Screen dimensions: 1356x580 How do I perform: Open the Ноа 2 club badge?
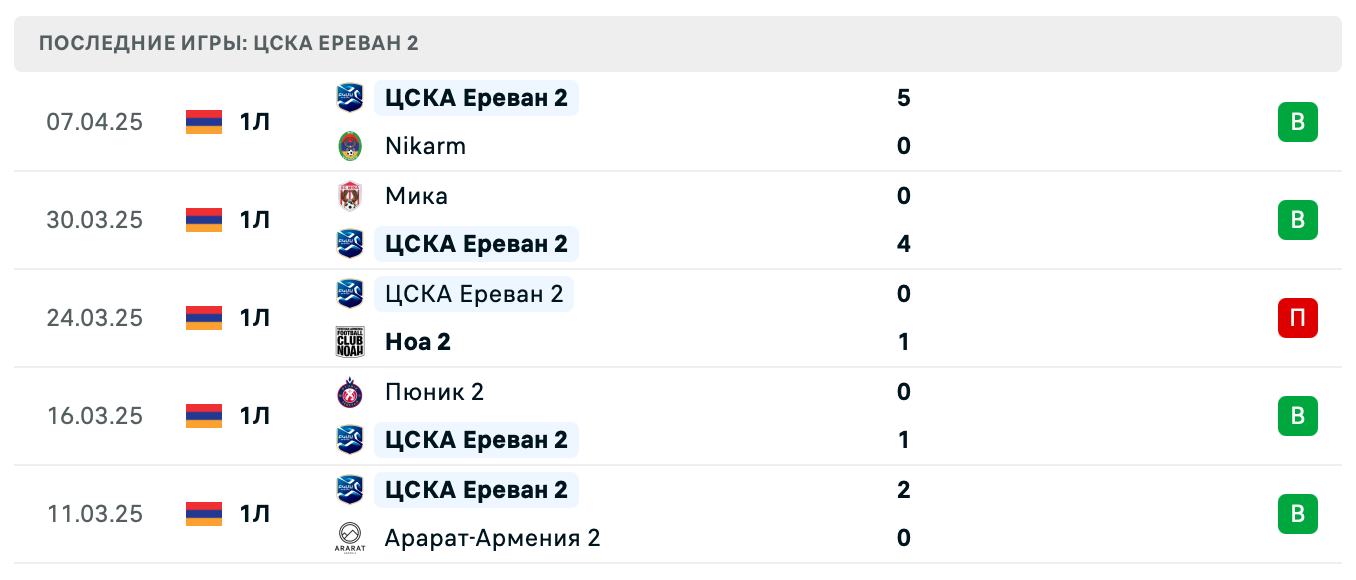click(x=351, y=341)
